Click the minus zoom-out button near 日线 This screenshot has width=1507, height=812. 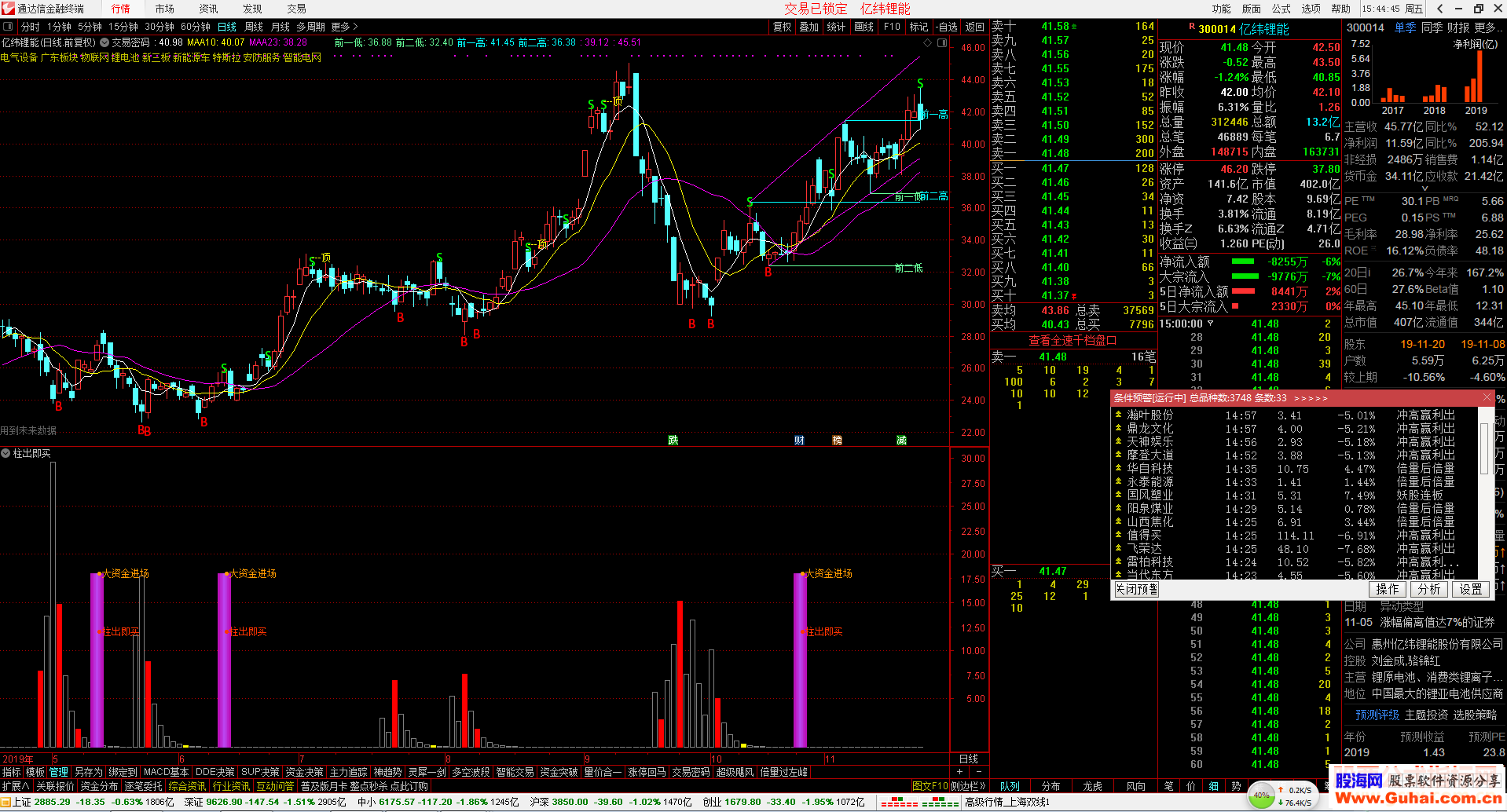click(978, 772)
